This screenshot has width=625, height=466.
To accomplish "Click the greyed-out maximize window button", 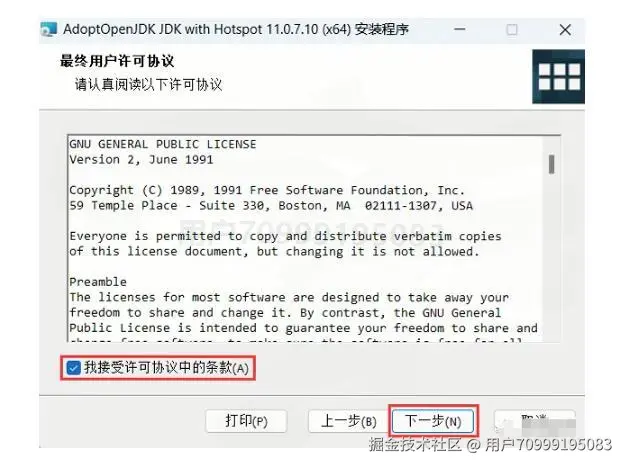I will (x=512, y=29).
